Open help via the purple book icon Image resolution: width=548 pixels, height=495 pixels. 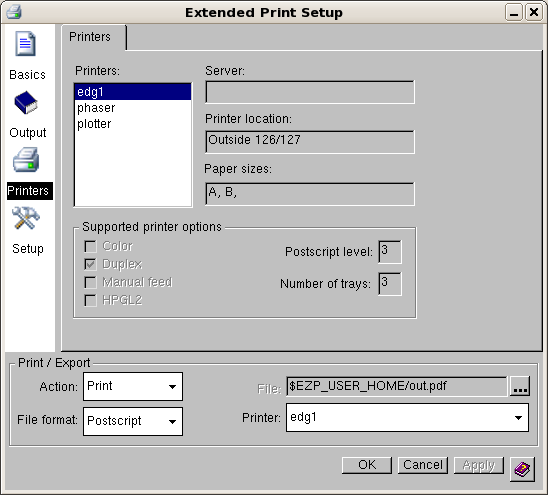522,469
